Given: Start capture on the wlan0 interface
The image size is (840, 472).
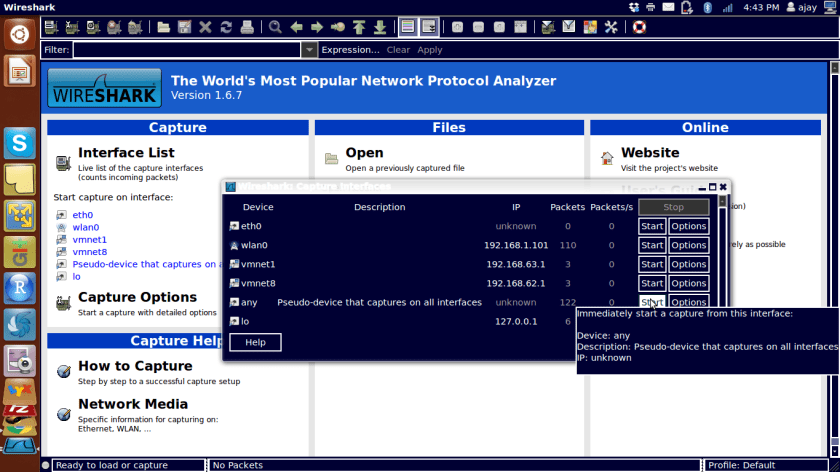Looking at the screenshot, I should click(x=652, y=246).
